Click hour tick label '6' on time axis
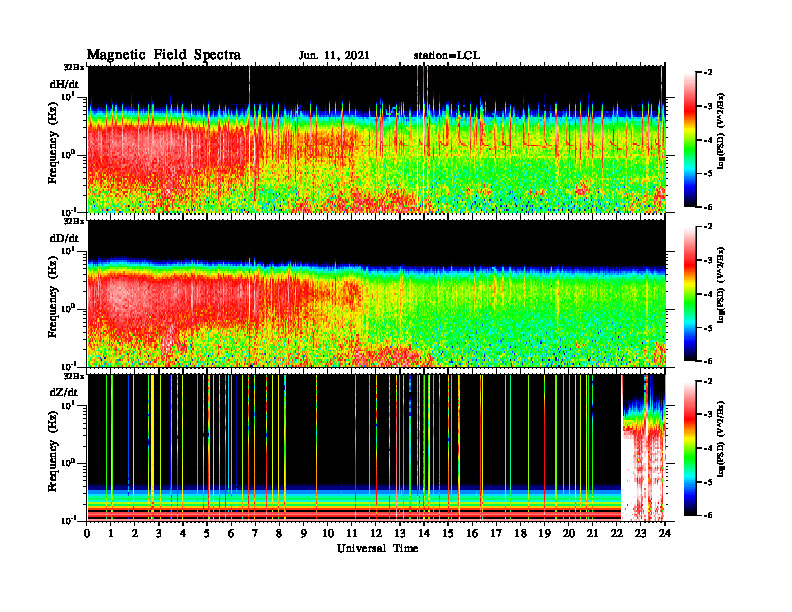The image size is (792, 612). click(231, 533)
